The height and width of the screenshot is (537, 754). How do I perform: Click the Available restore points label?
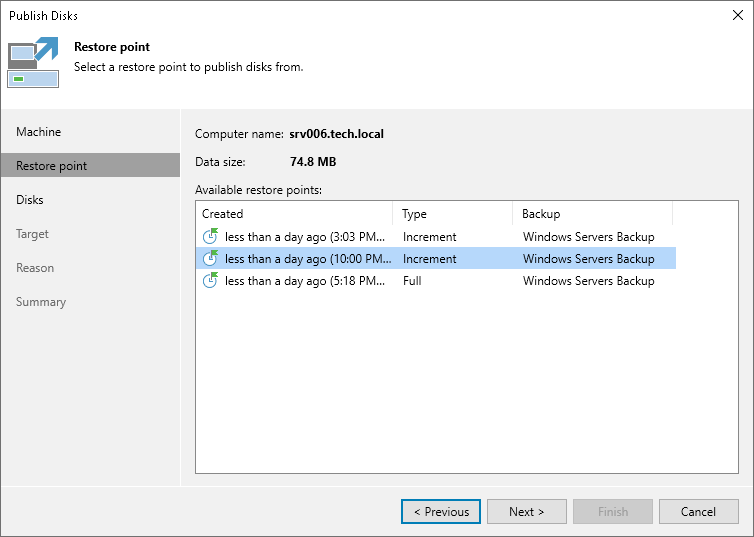[258, 190]
